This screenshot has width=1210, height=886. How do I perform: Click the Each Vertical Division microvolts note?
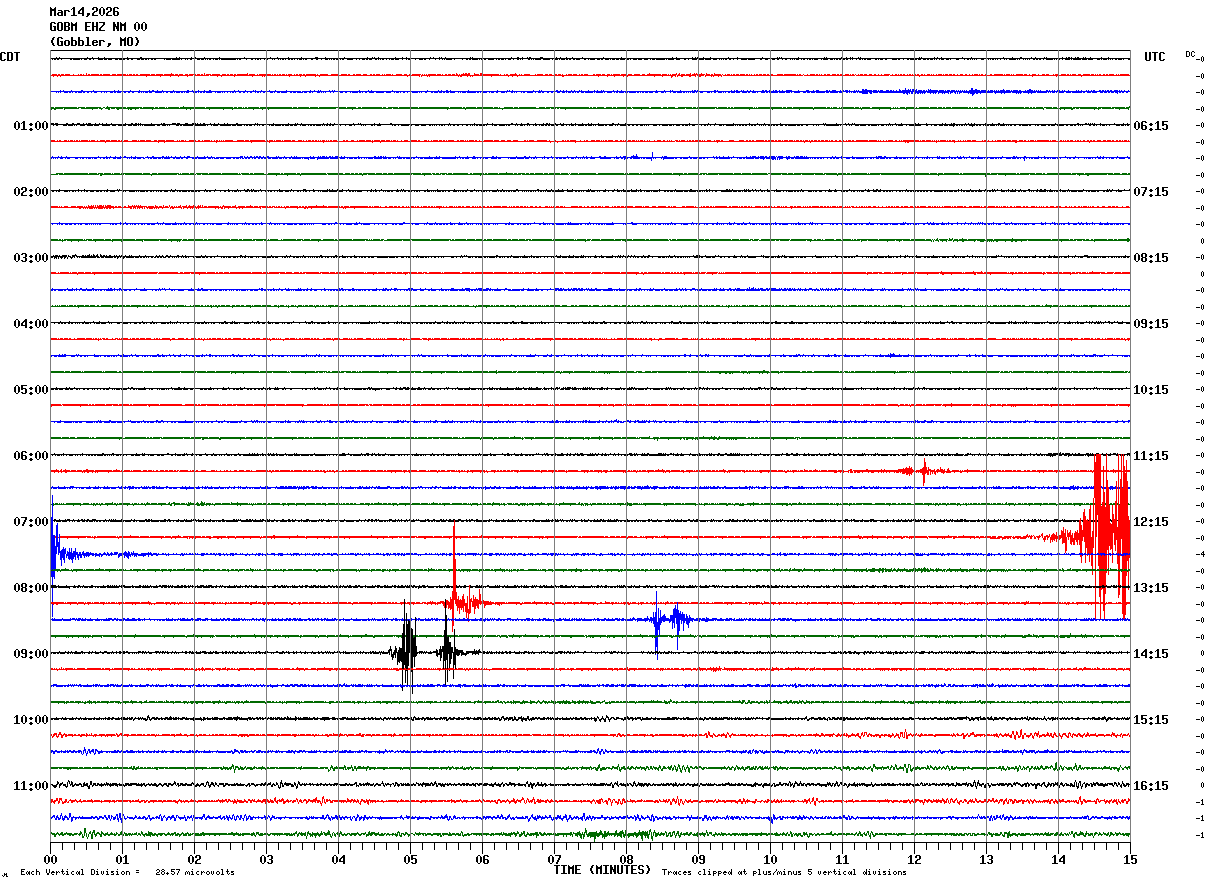click(x=127, y=872)
